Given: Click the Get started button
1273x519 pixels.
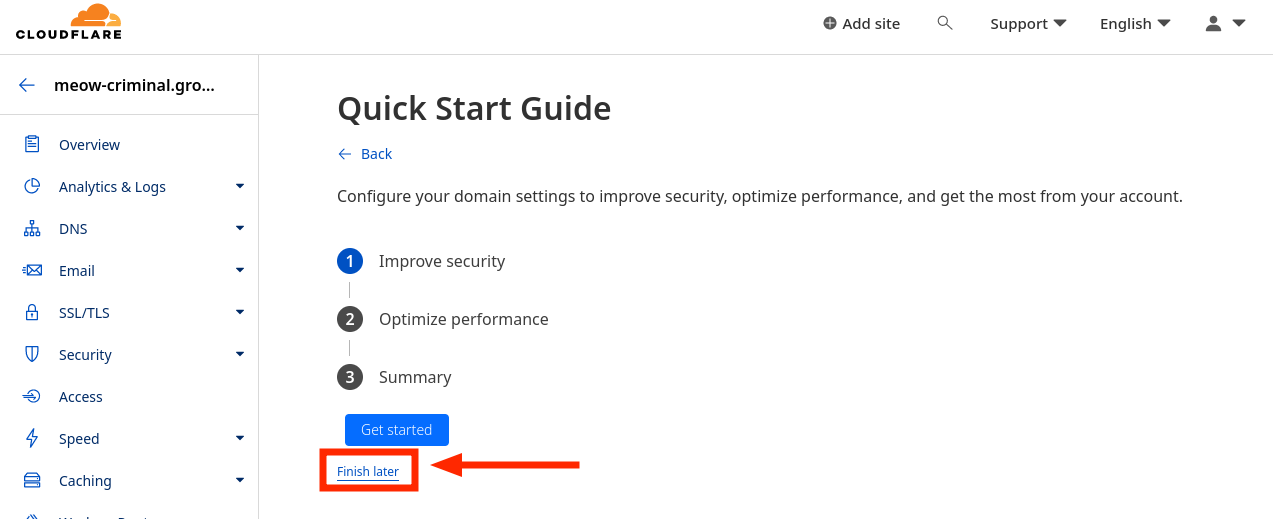Looking at the screenshot, I should (397, 430).
